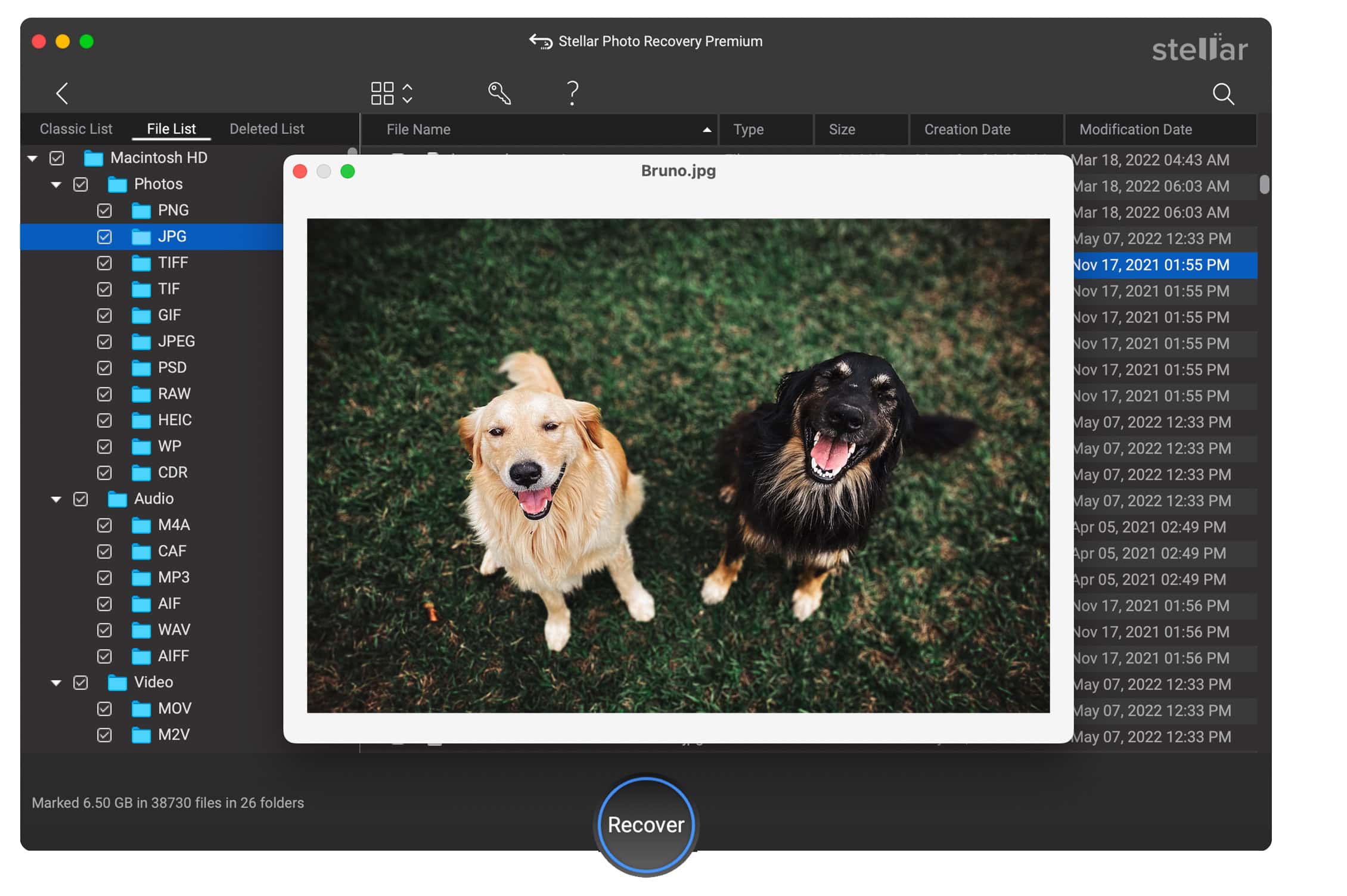1347x896 pixels.
Task: Click the file list vertical scrollbar handle
Action: [x=1264, y=185]
